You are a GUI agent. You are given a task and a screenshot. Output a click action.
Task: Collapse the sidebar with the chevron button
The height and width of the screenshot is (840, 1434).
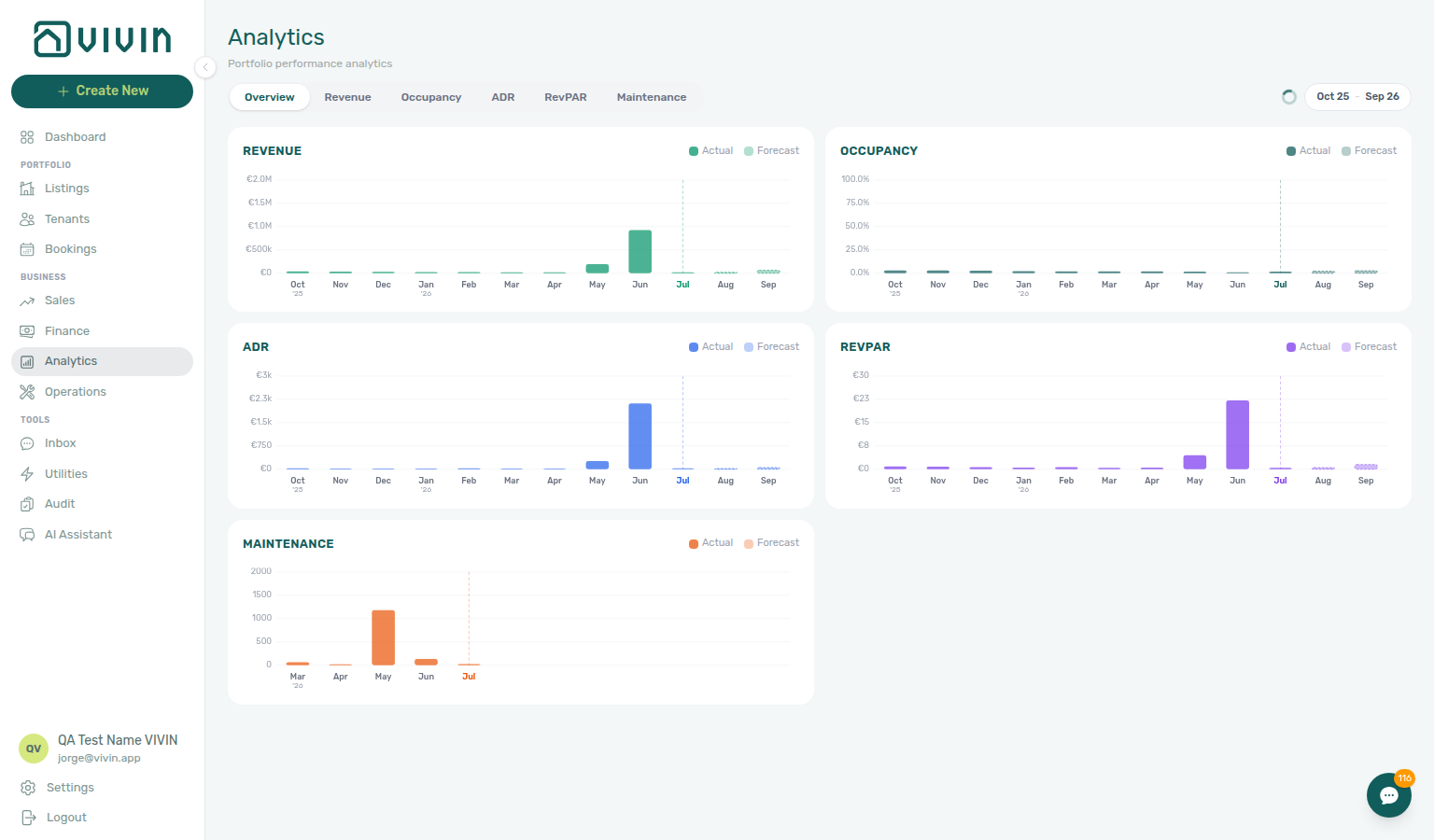tap(205, 66)
